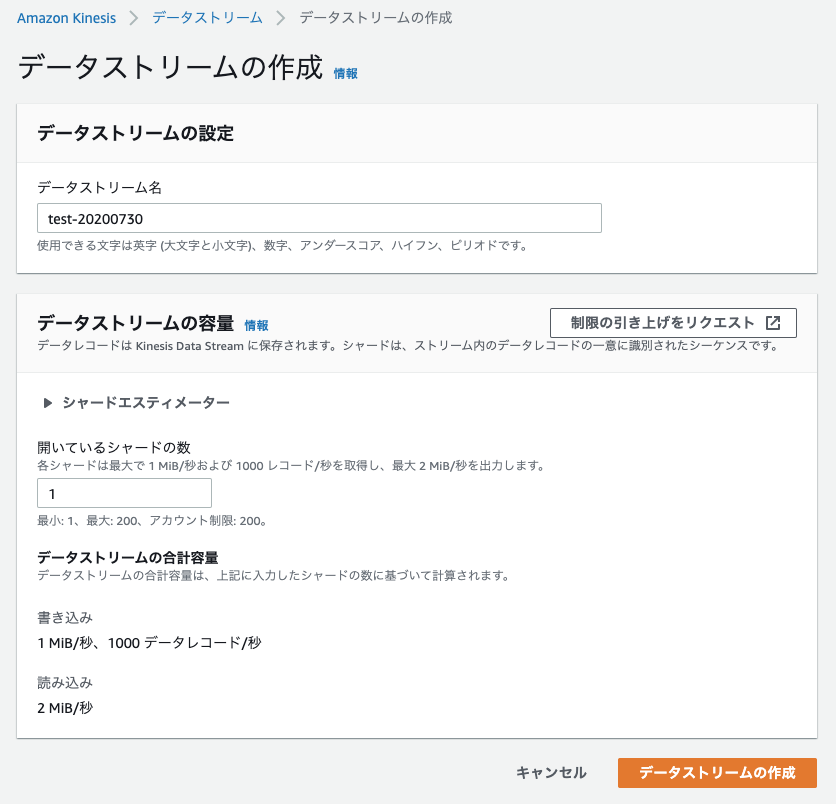Click the データストリームの容量 section heading
836x804 pixels.
pos(135,323)
